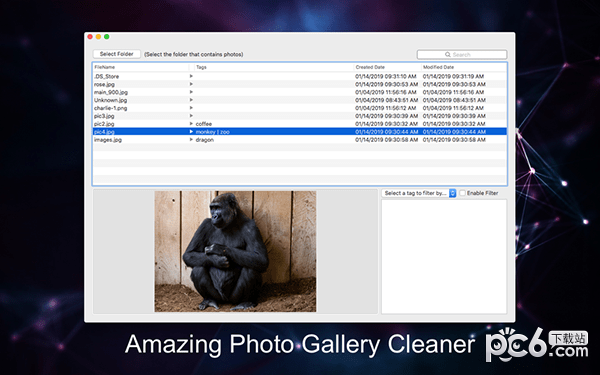Enable the Enable Filter checkbox
The image size is (600, 375).
click(x=462, y=193)
